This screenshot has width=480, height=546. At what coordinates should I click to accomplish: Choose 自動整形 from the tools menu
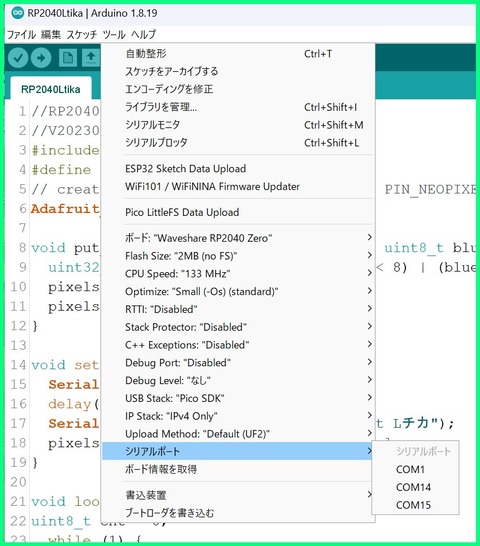(238, 54)
